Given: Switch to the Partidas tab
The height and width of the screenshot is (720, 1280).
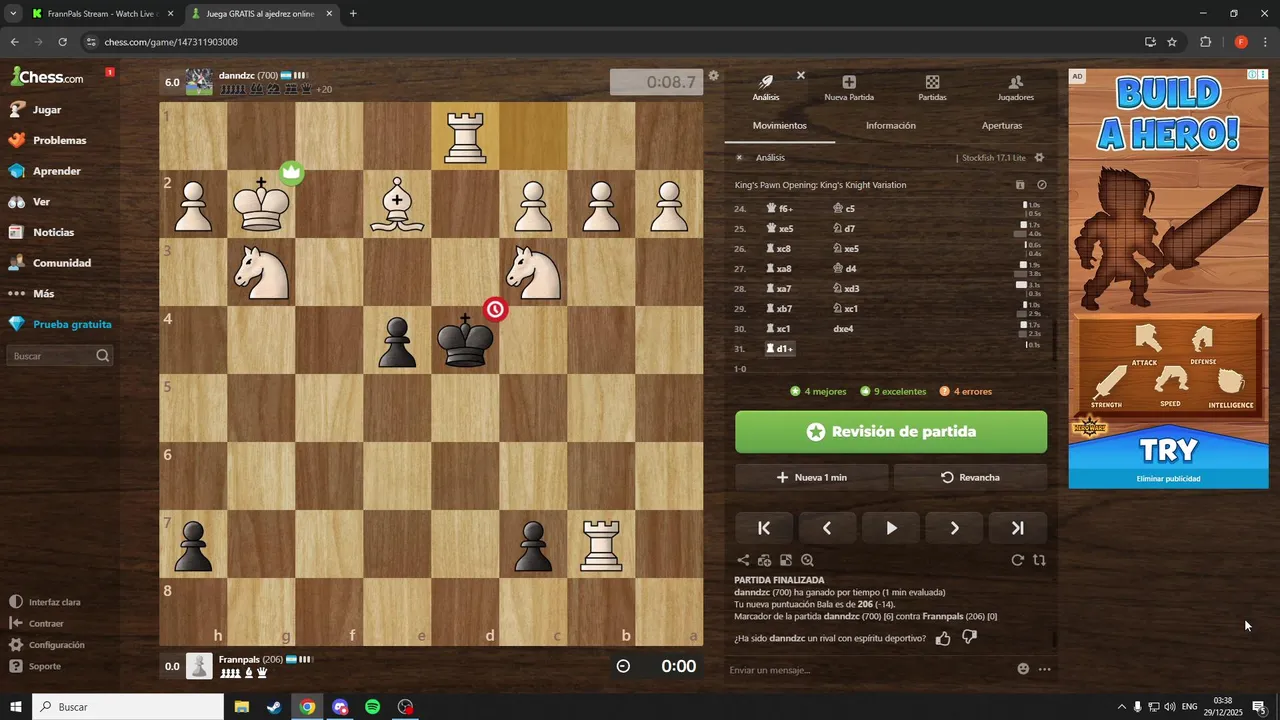Looking at the screenshot, I should (932, 88).
